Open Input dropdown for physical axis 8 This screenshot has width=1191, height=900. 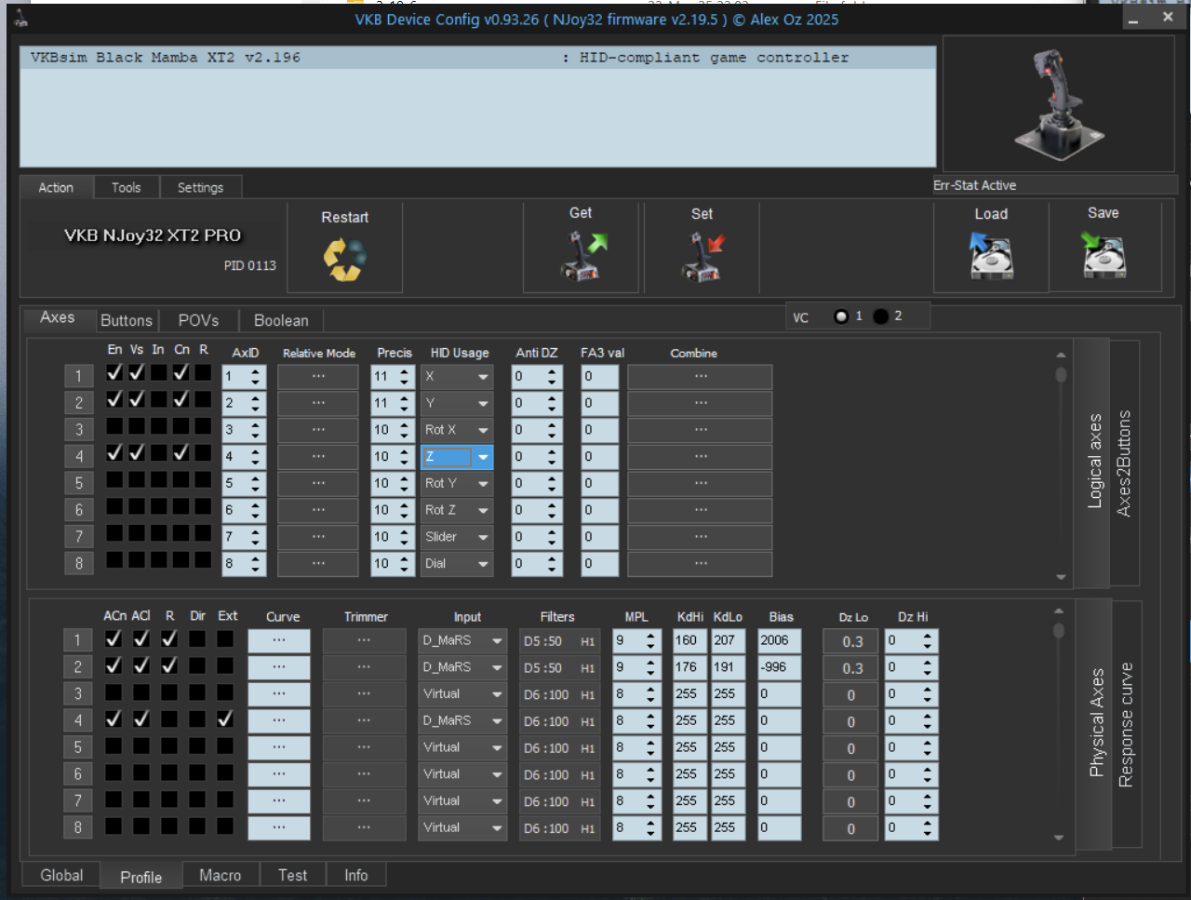coord(462,827)
